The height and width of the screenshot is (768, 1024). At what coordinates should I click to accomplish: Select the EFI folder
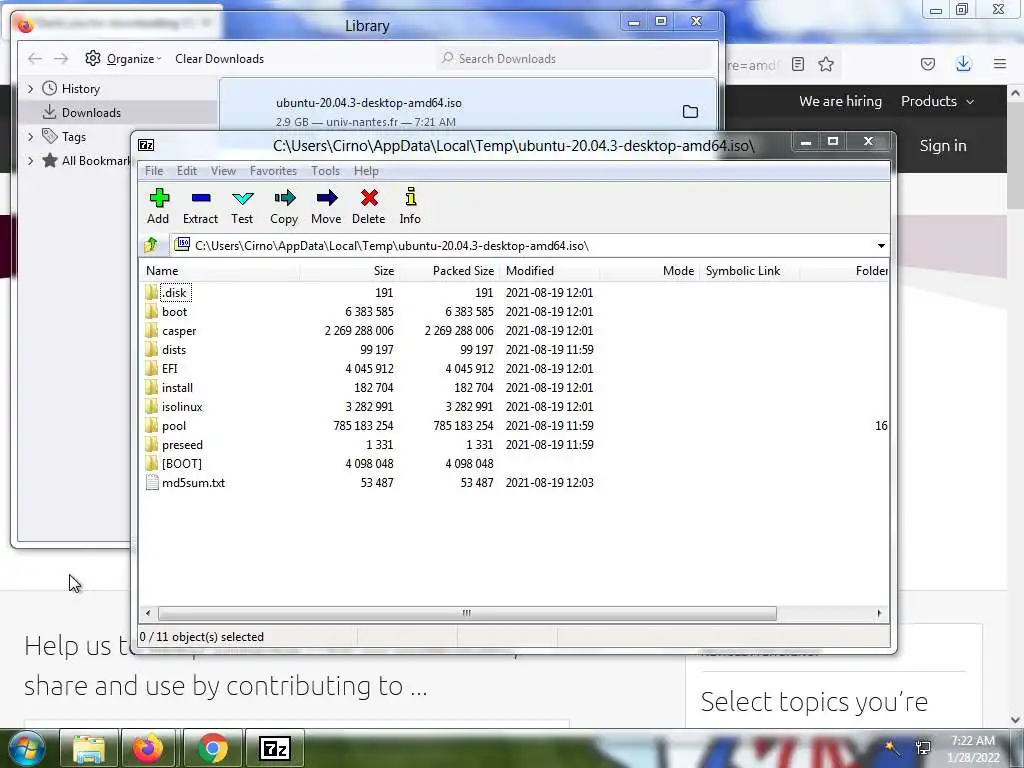[x=170, y=368]
